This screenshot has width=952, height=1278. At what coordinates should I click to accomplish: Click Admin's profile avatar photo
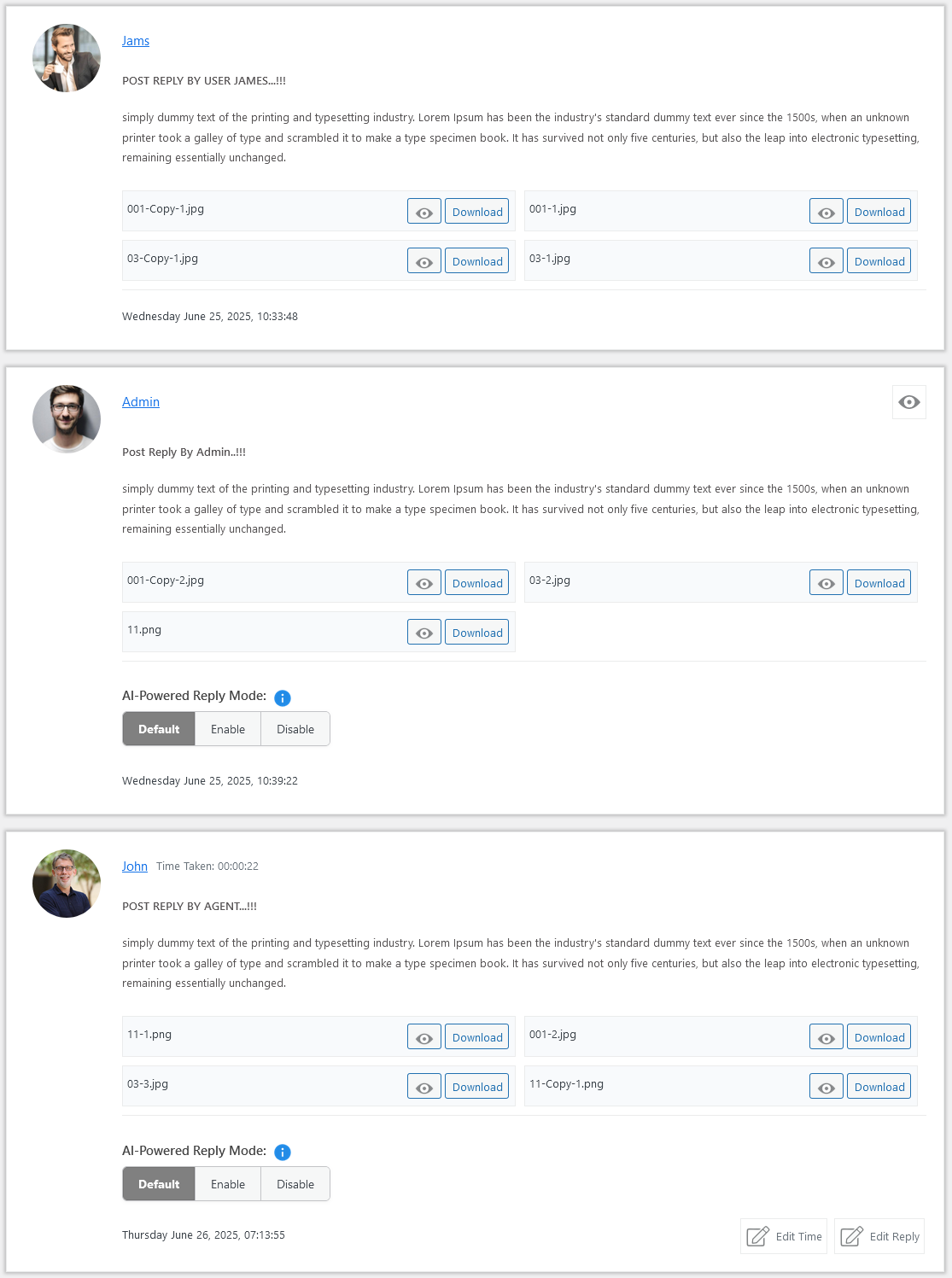pyautogui.click(x=67, y=419)
